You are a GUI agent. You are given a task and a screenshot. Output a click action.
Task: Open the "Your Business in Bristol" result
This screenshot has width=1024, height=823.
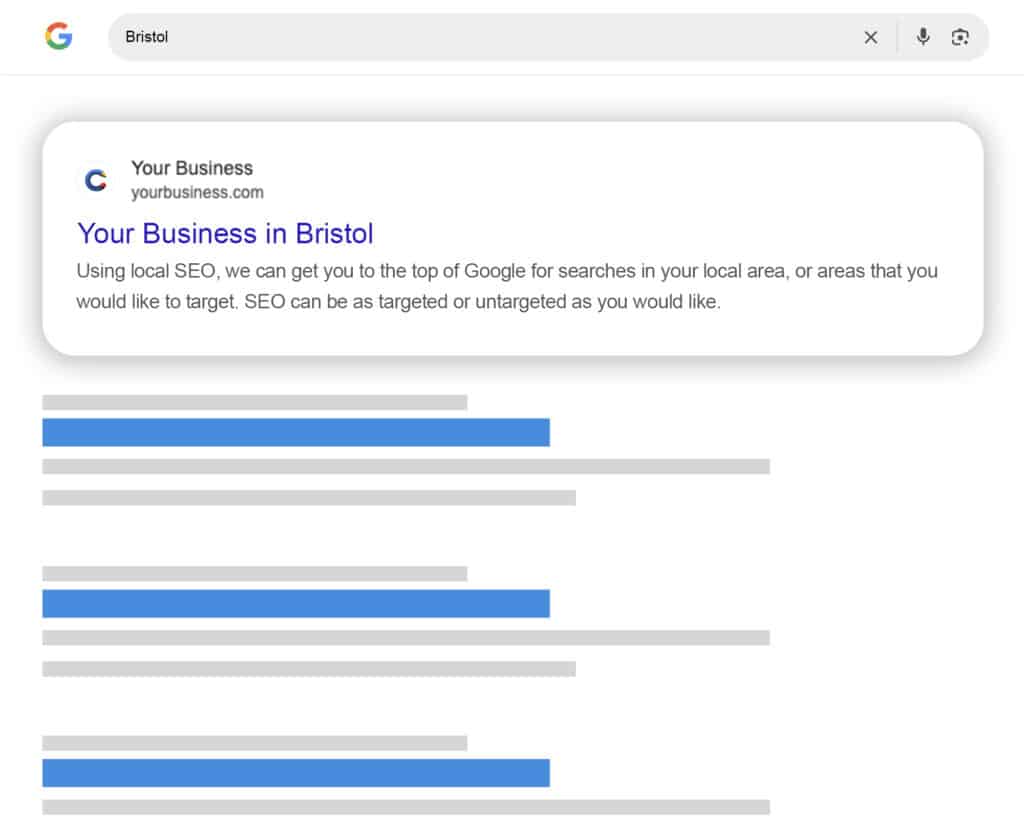pyautogui.click(x=225, y=234)
